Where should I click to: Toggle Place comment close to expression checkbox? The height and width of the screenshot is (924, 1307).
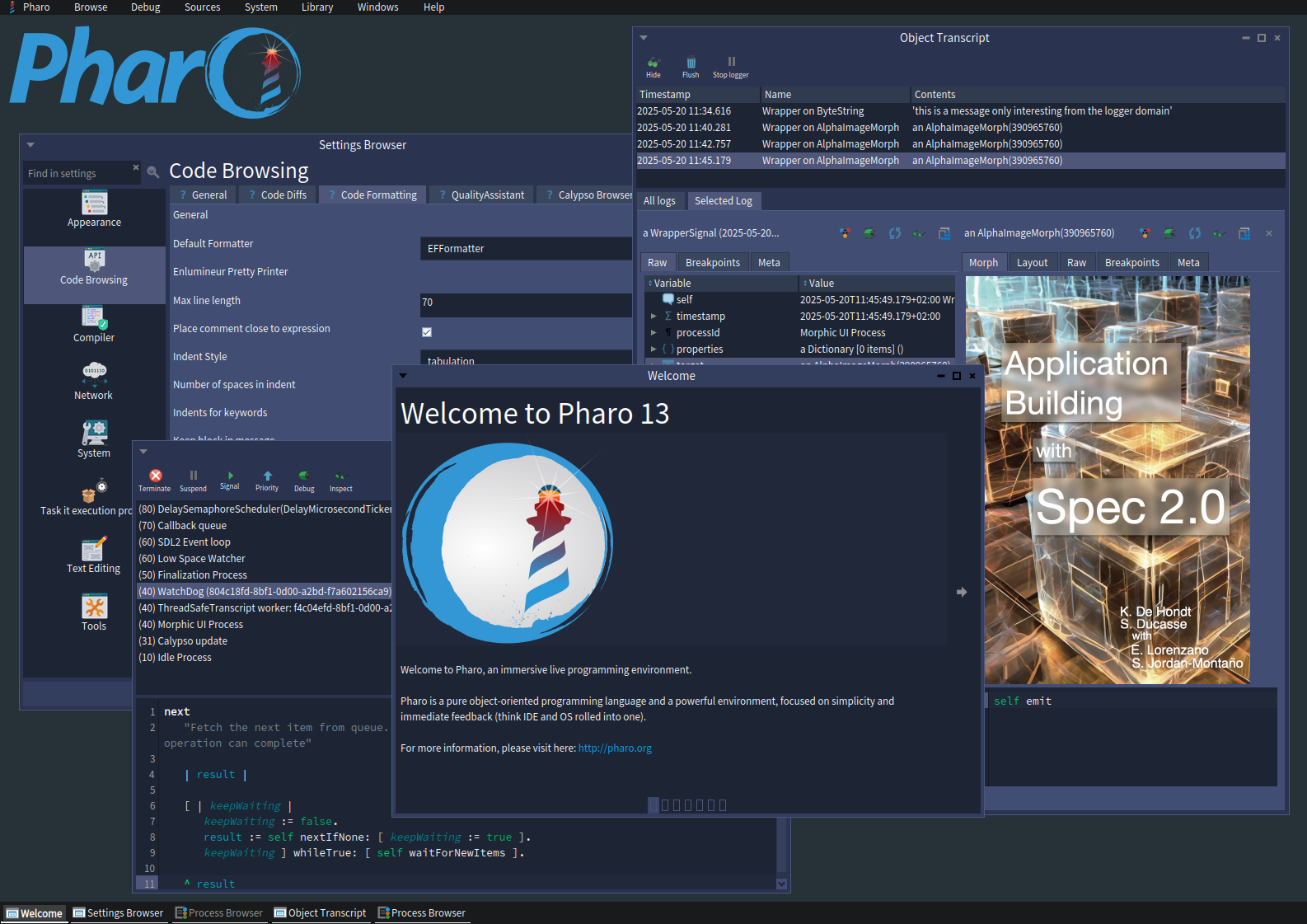(427, 332)
